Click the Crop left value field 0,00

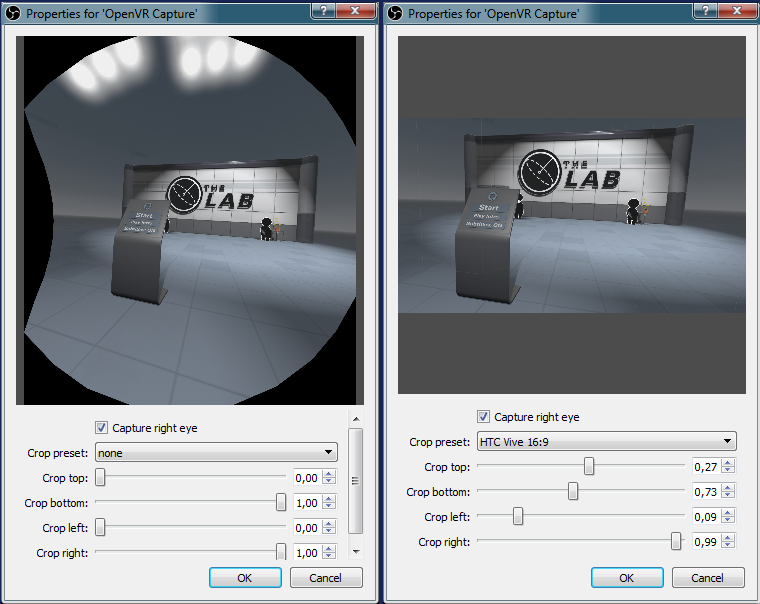tap(308, 528)
